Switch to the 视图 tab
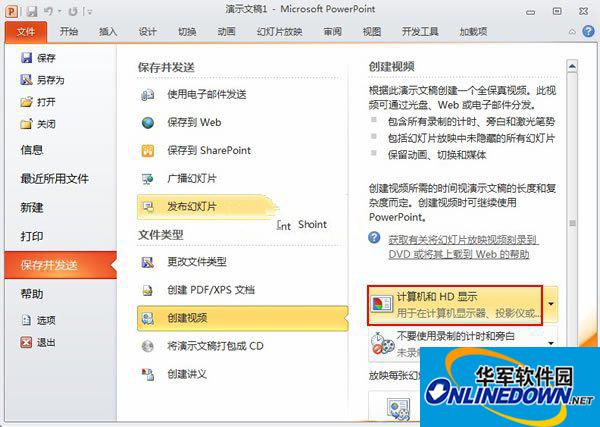The image size is (600, 427). click(x=372, y=31)
